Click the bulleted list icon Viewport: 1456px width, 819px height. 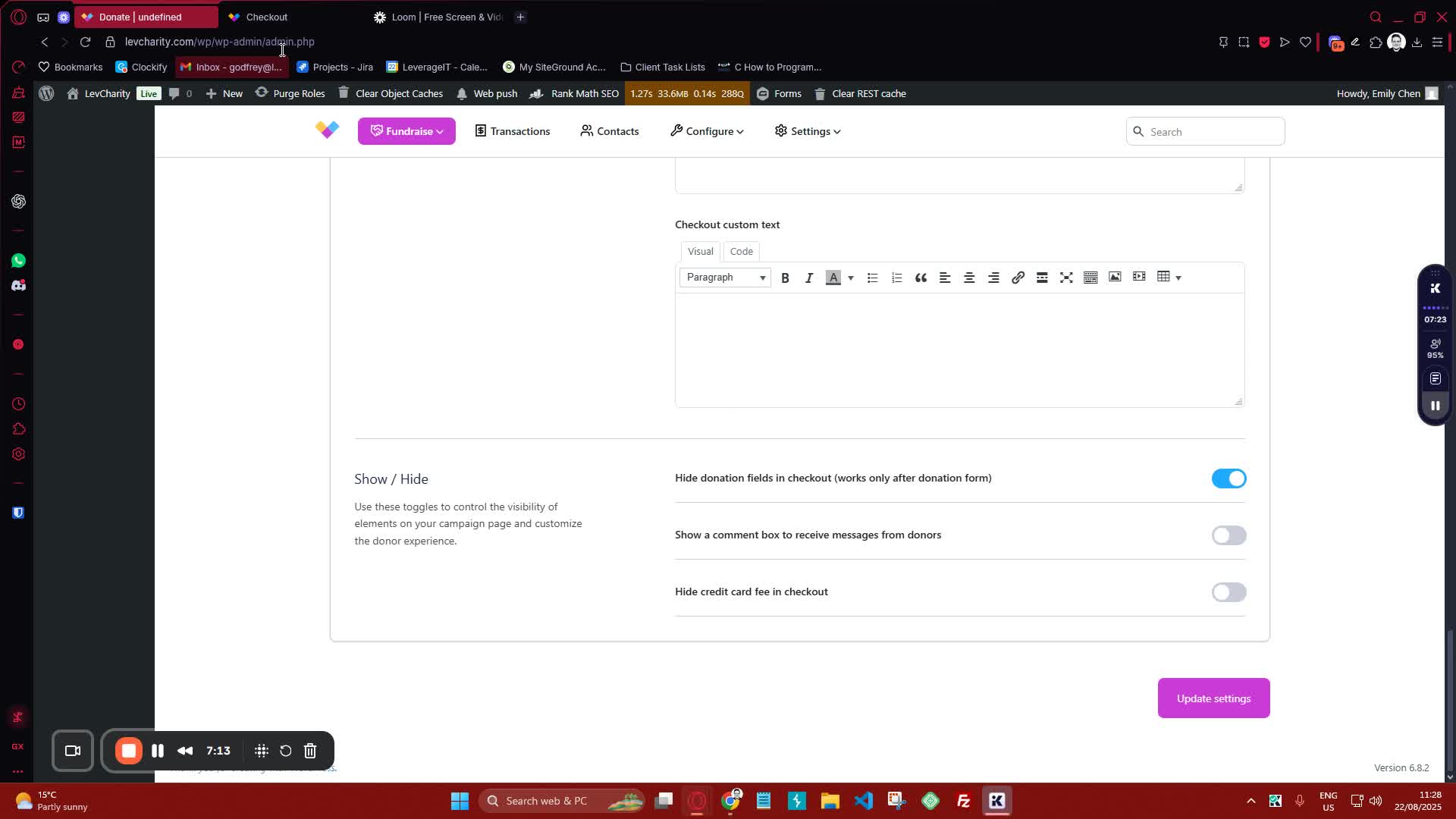(872, 278)
